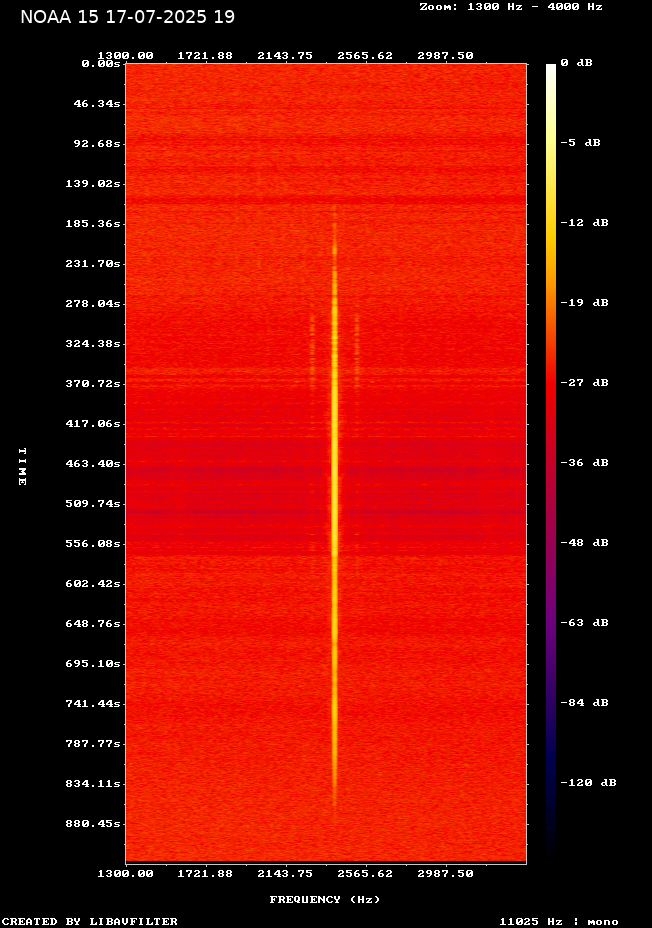Click the -12 dB color scale label

tap(584, 223)
